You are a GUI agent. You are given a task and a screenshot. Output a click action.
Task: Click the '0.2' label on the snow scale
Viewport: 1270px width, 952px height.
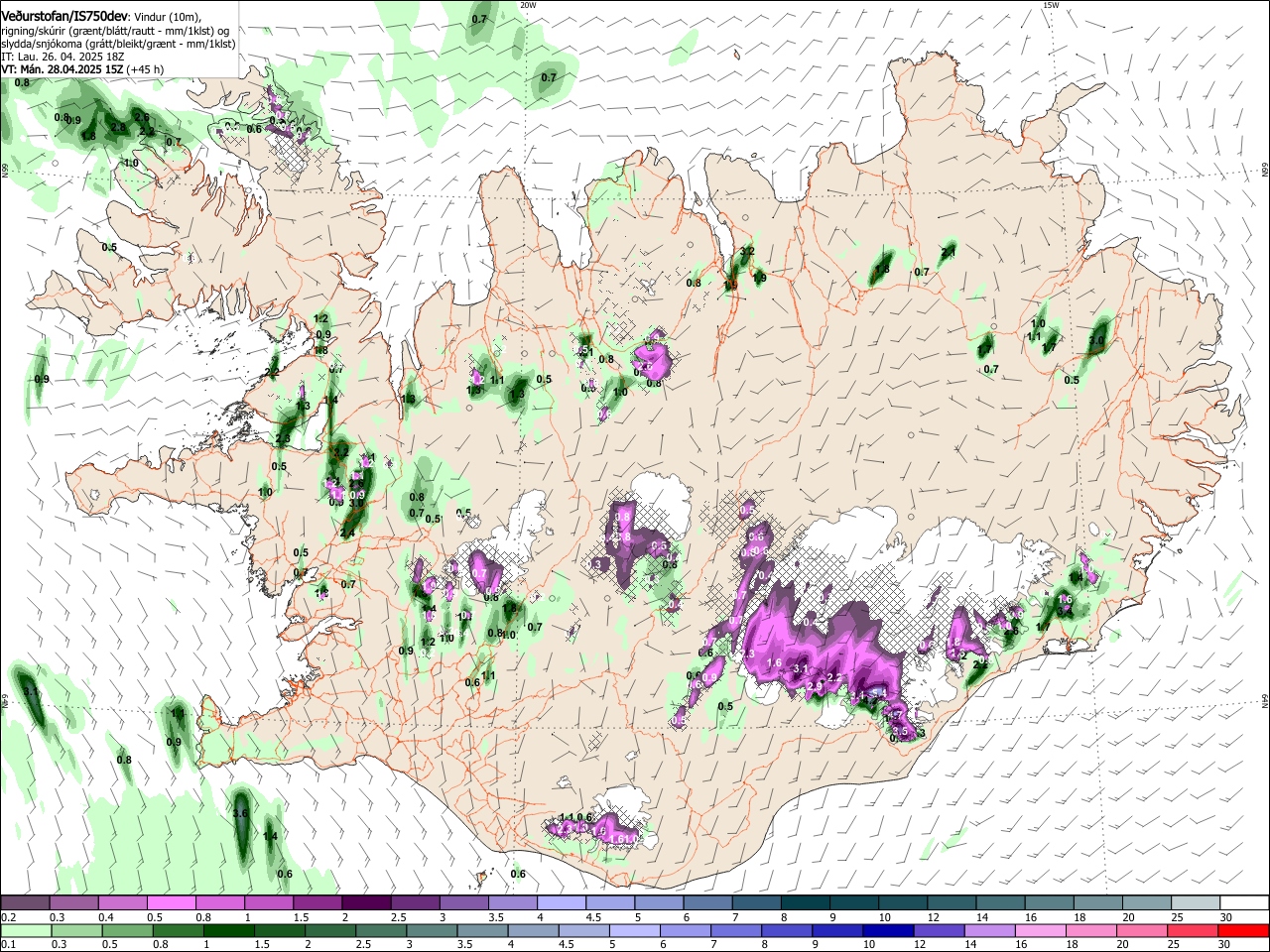click(8, 917)
